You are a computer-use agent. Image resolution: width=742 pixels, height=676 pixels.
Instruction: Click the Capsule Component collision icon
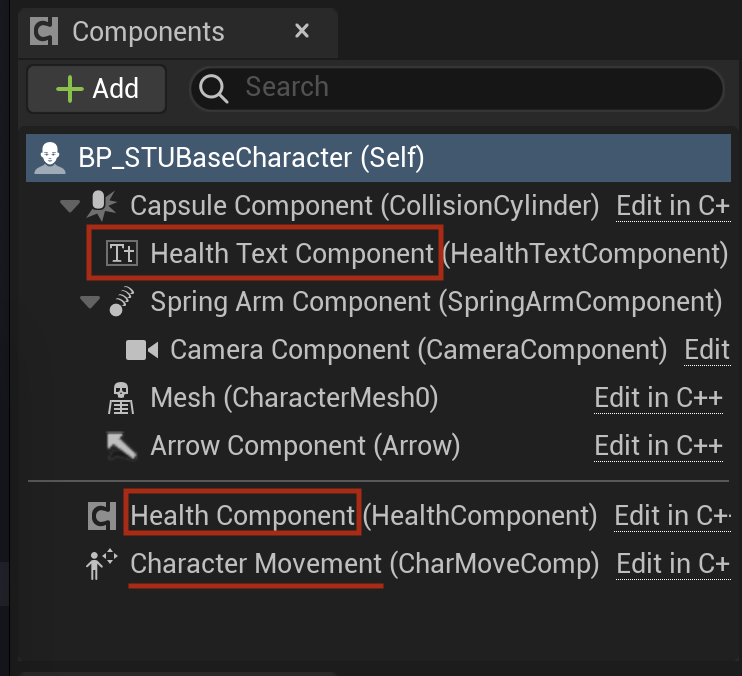click(102, 205)
